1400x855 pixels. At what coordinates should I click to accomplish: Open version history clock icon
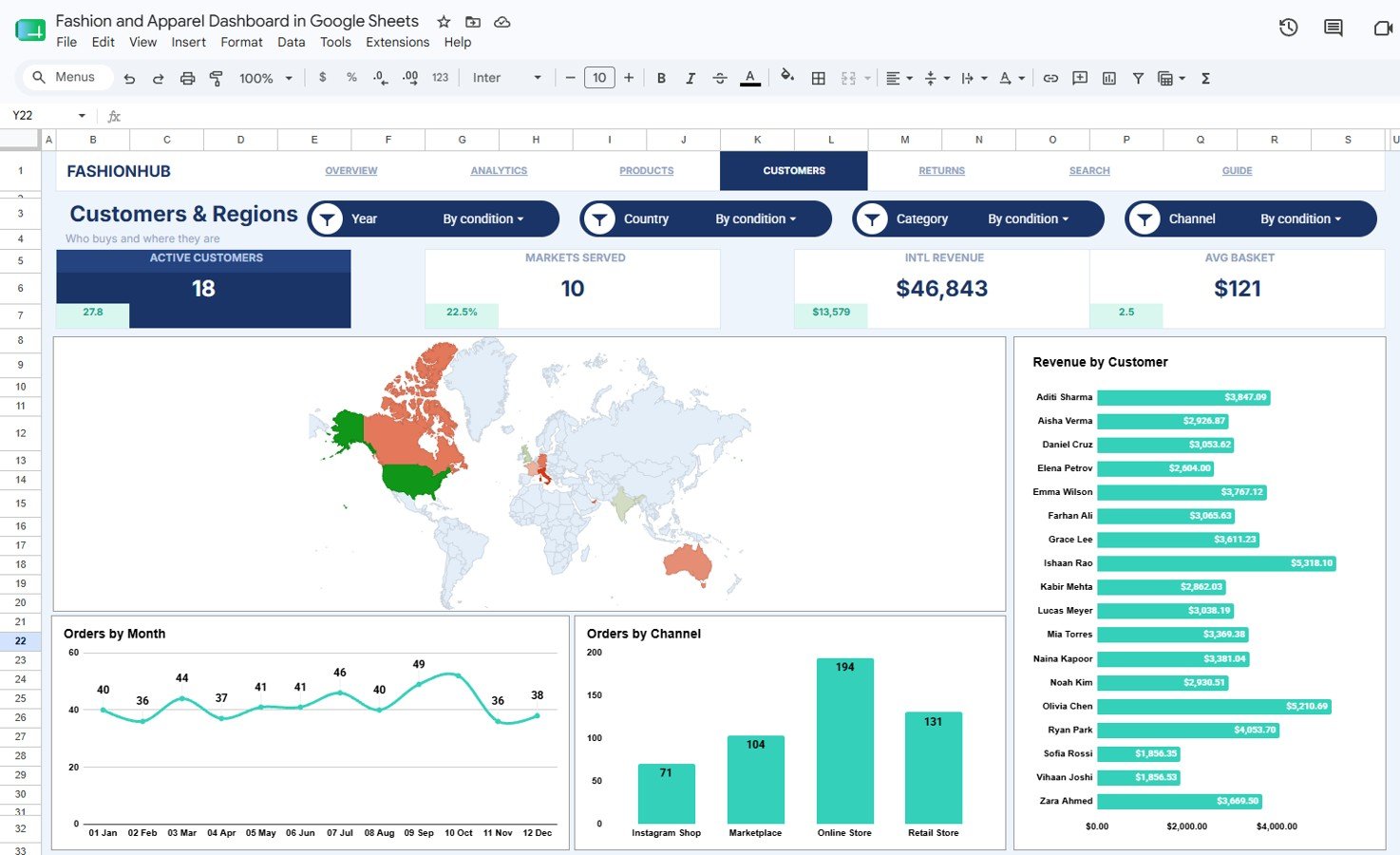(x=1289, y=28)
